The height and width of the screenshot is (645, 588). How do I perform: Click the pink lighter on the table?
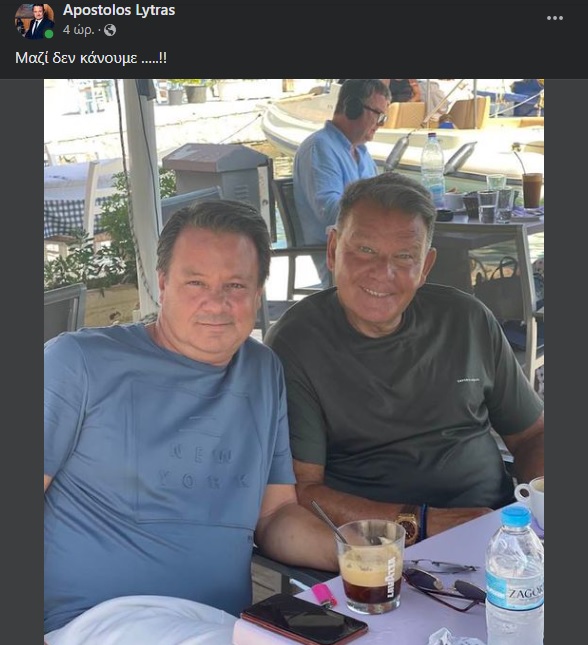[324, 595]
